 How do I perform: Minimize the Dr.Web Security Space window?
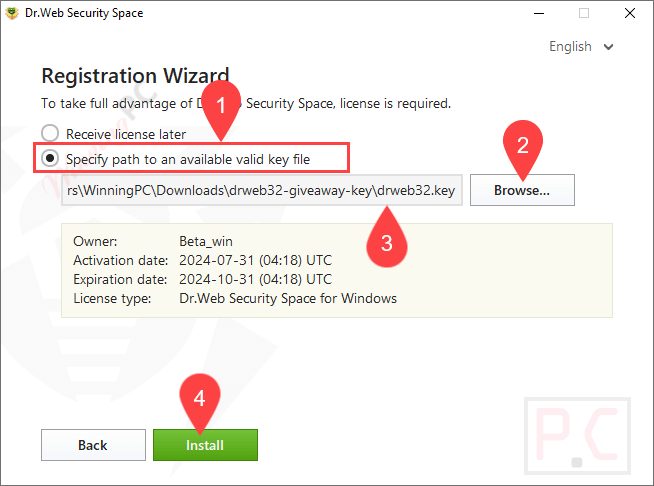[539, 13]
